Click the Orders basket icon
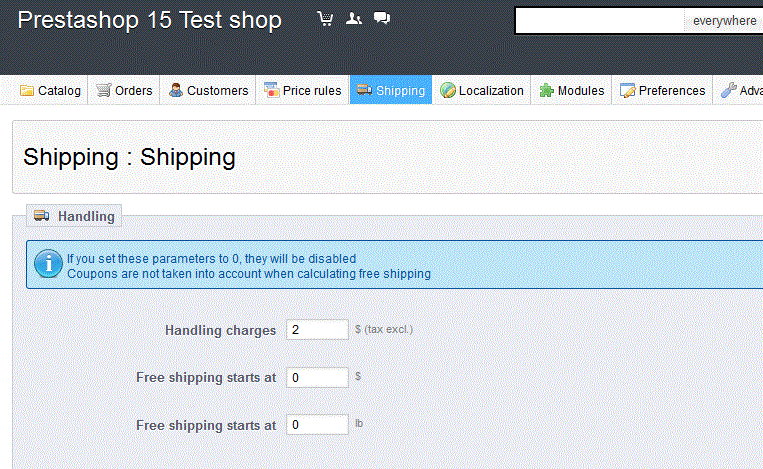The height and width of the screenshot is (469, 763). [104, 91]
